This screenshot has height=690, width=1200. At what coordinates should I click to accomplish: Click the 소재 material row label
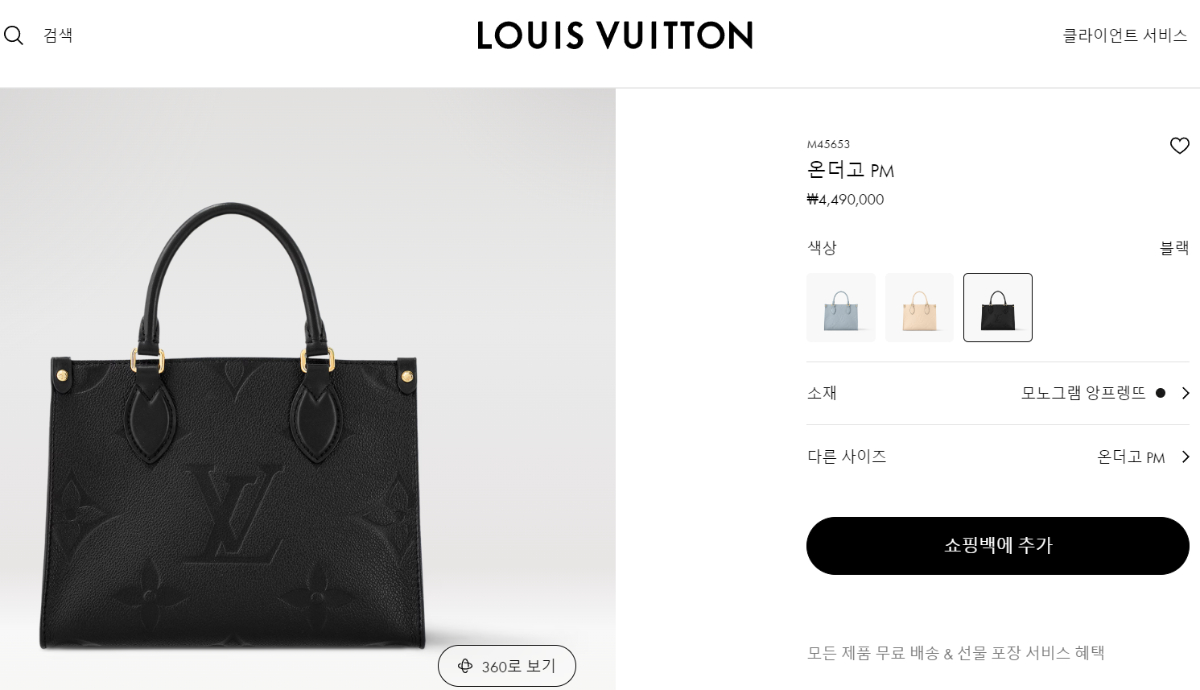[x=822, y=393]
